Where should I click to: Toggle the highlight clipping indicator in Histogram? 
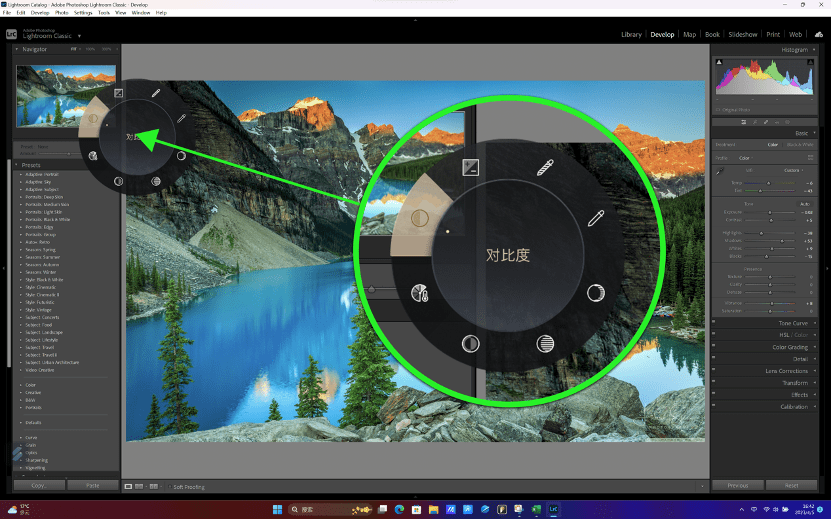click(x=810, y=62)
